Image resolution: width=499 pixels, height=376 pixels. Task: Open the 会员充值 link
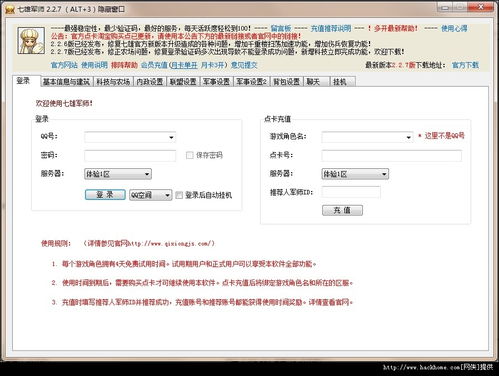[x=154, y=65]
